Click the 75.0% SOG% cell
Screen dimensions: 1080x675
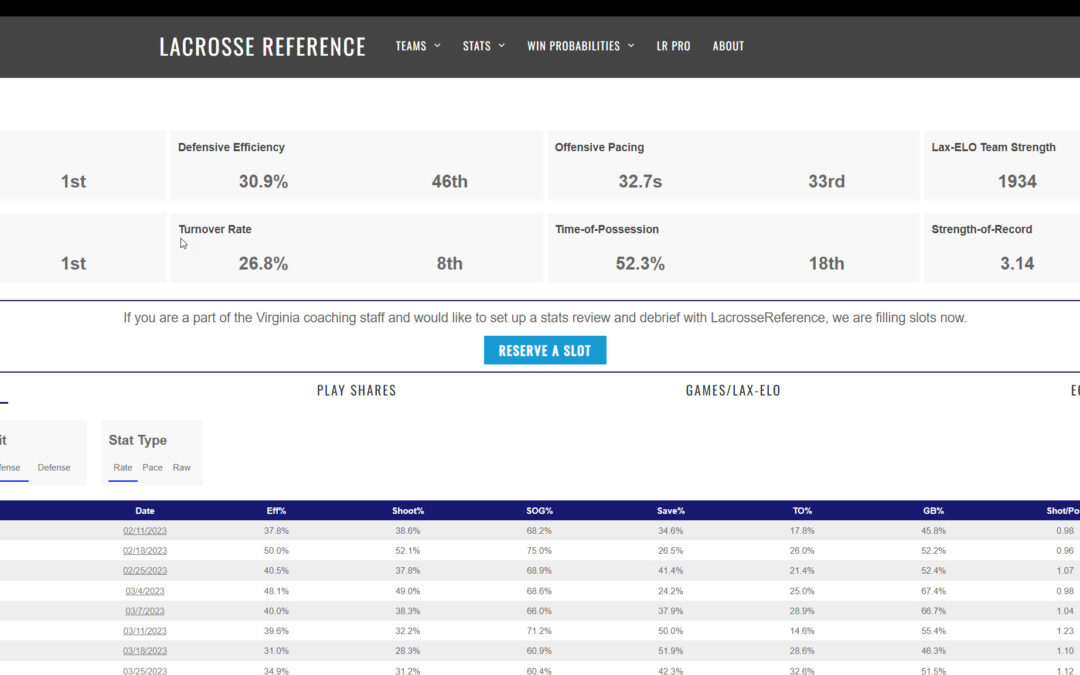point(539,551)
